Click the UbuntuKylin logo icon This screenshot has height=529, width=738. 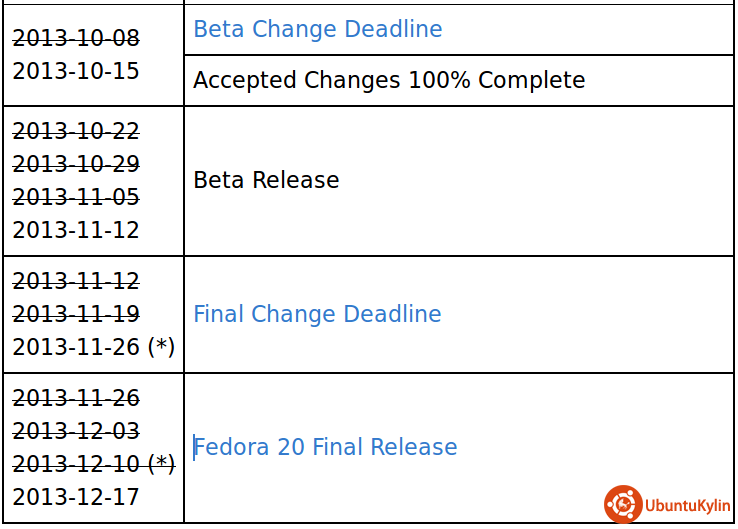tap(623, 504)
